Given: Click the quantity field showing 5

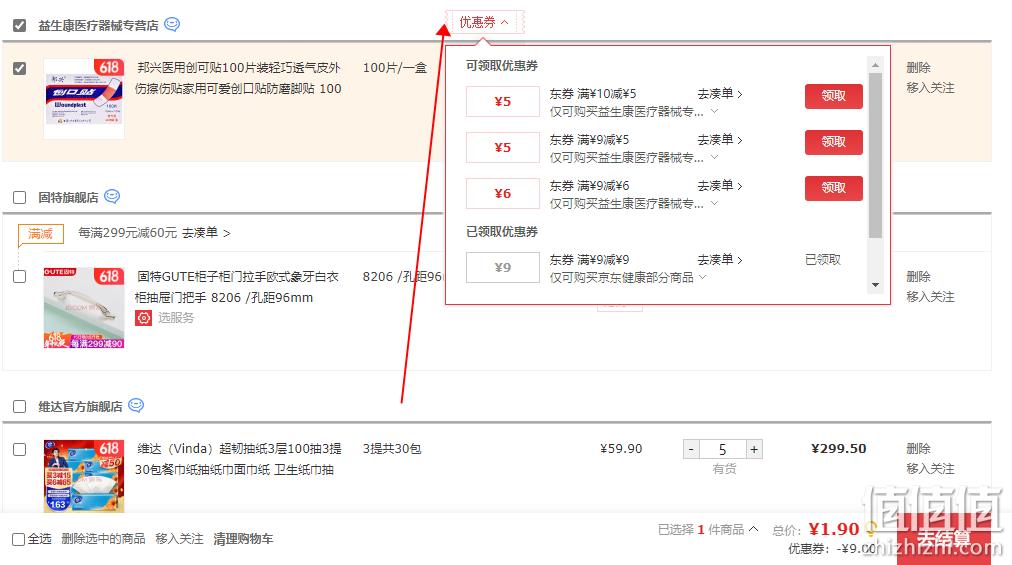Looking at the screenshot, I should [722, 449].
